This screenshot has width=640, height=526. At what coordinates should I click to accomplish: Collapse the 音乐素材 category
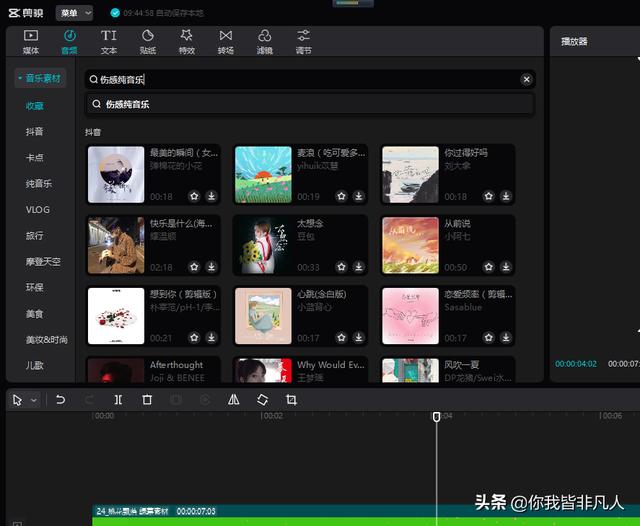pos(40,78)
